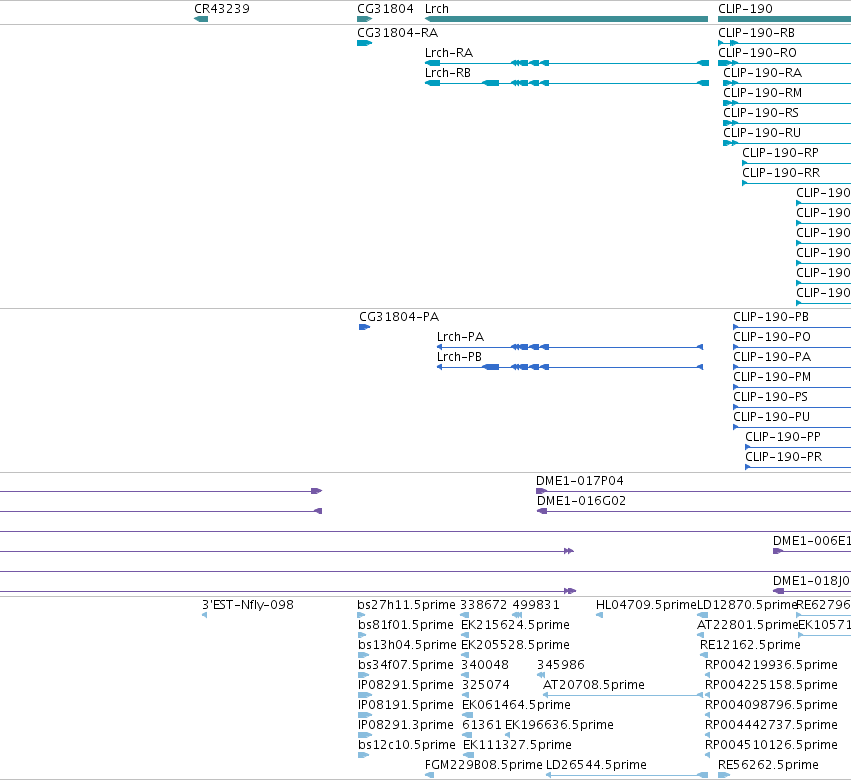Click the CLIP-190-RR transcript label
851x780 pixels.
tap(781, 173)
